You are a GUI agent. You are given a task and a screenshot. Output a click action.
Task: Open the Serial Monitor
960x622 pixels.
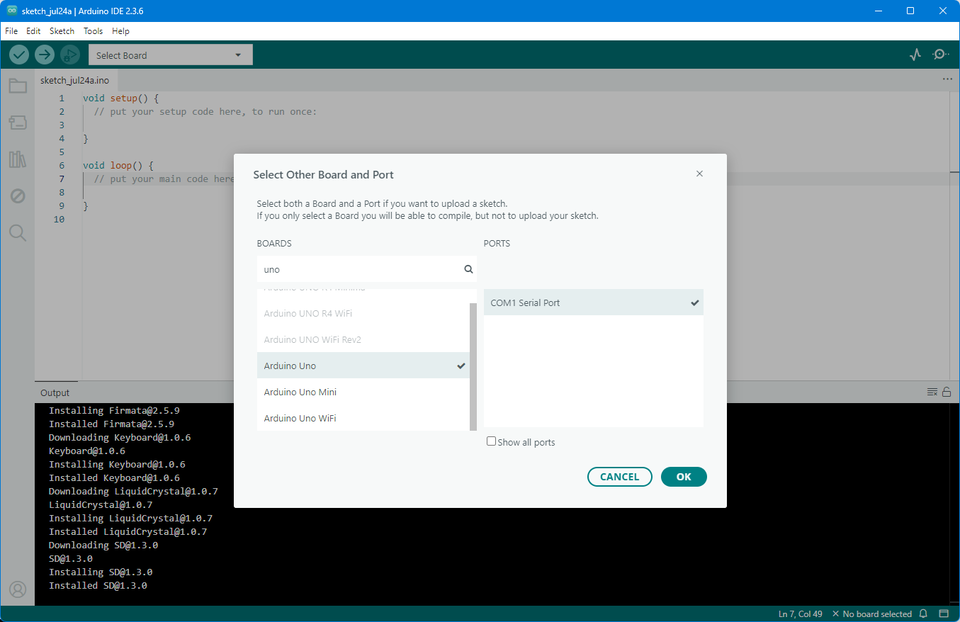point(940,54)
